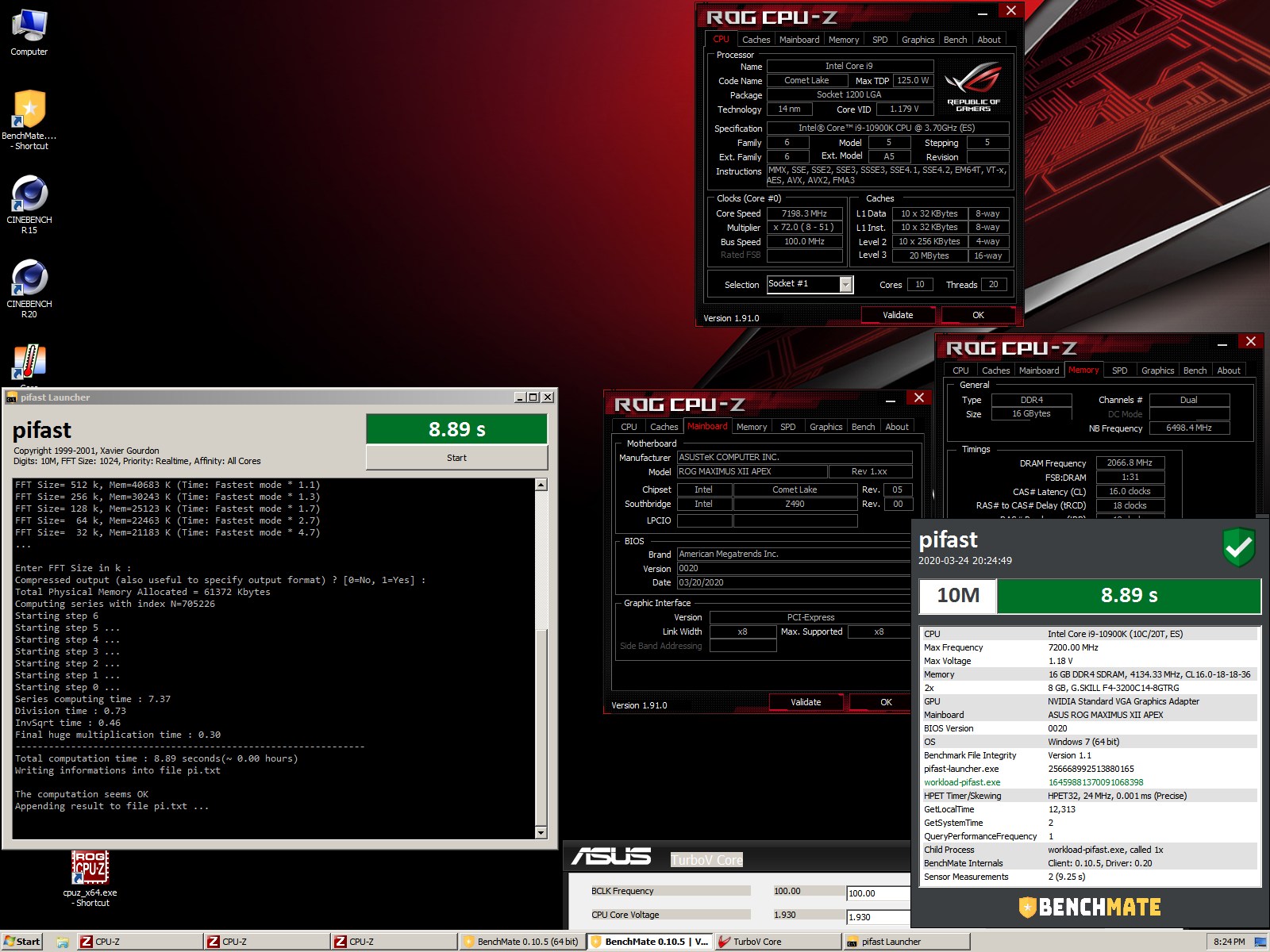The image size is (1270, 952).
Task: Open the Computer desktop icon
Action: [29, 33]
